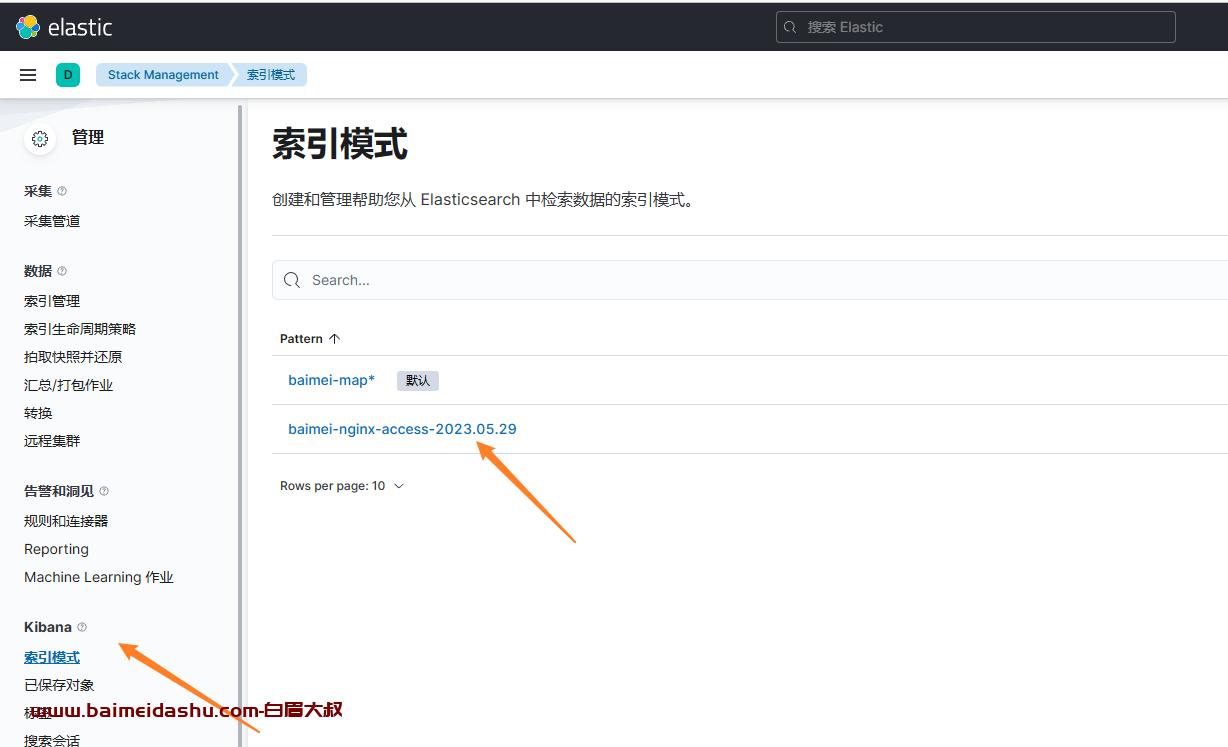Select 索引模式 under Kibana
Image resolution: width=1228 pixels, height=747 pixels.
pyautogui.click(x=52, y=657)
